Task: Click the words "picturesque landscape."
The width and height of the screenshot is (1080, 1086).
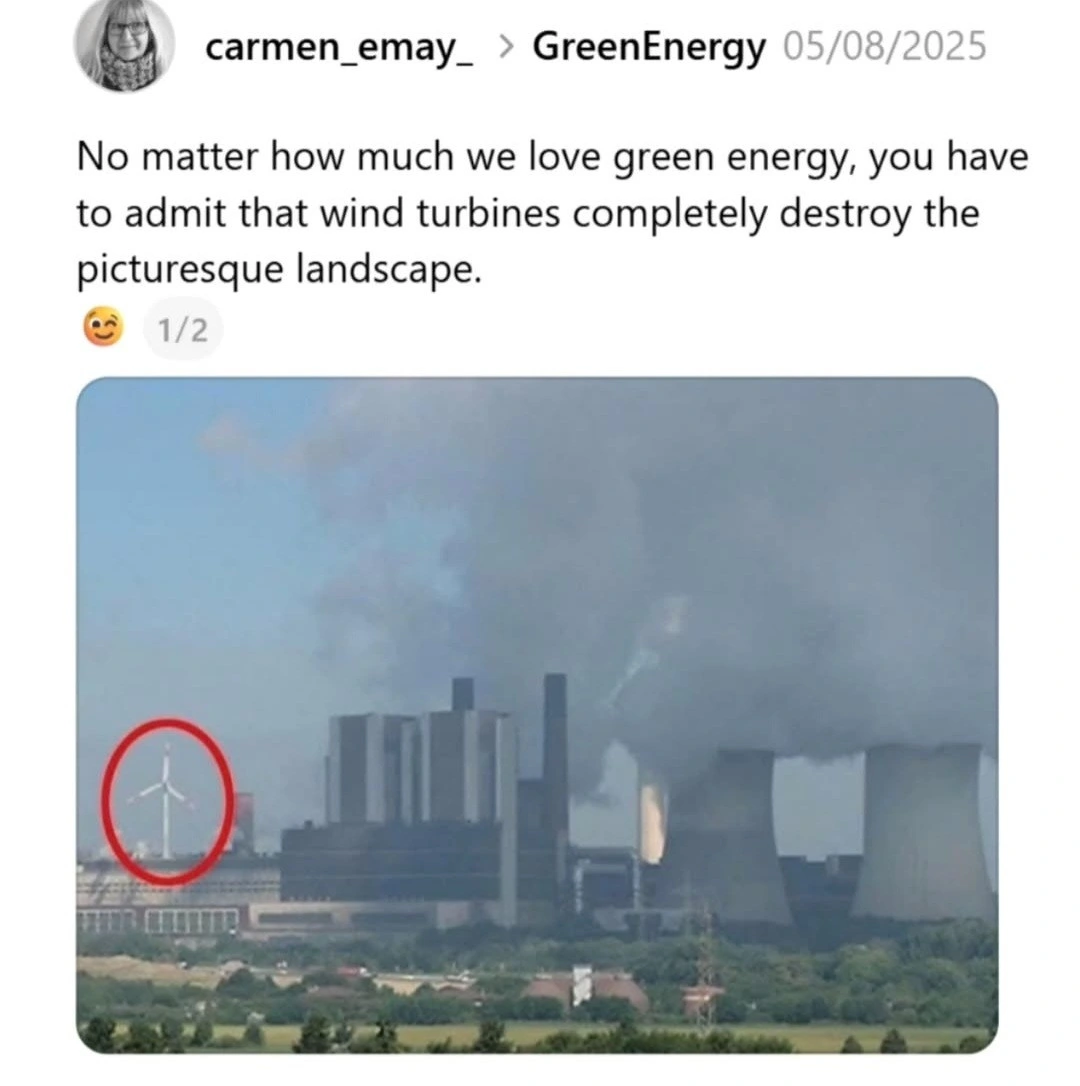Action: pyautogui.click(x=278, y=269)
